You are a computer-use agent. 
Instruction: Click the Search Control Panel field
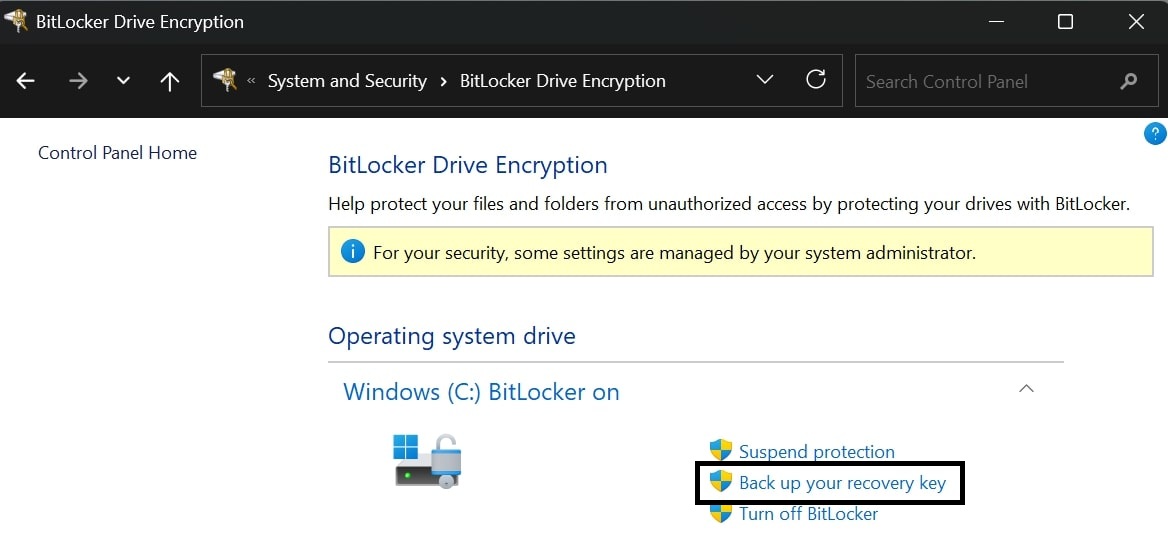(985, 81)
